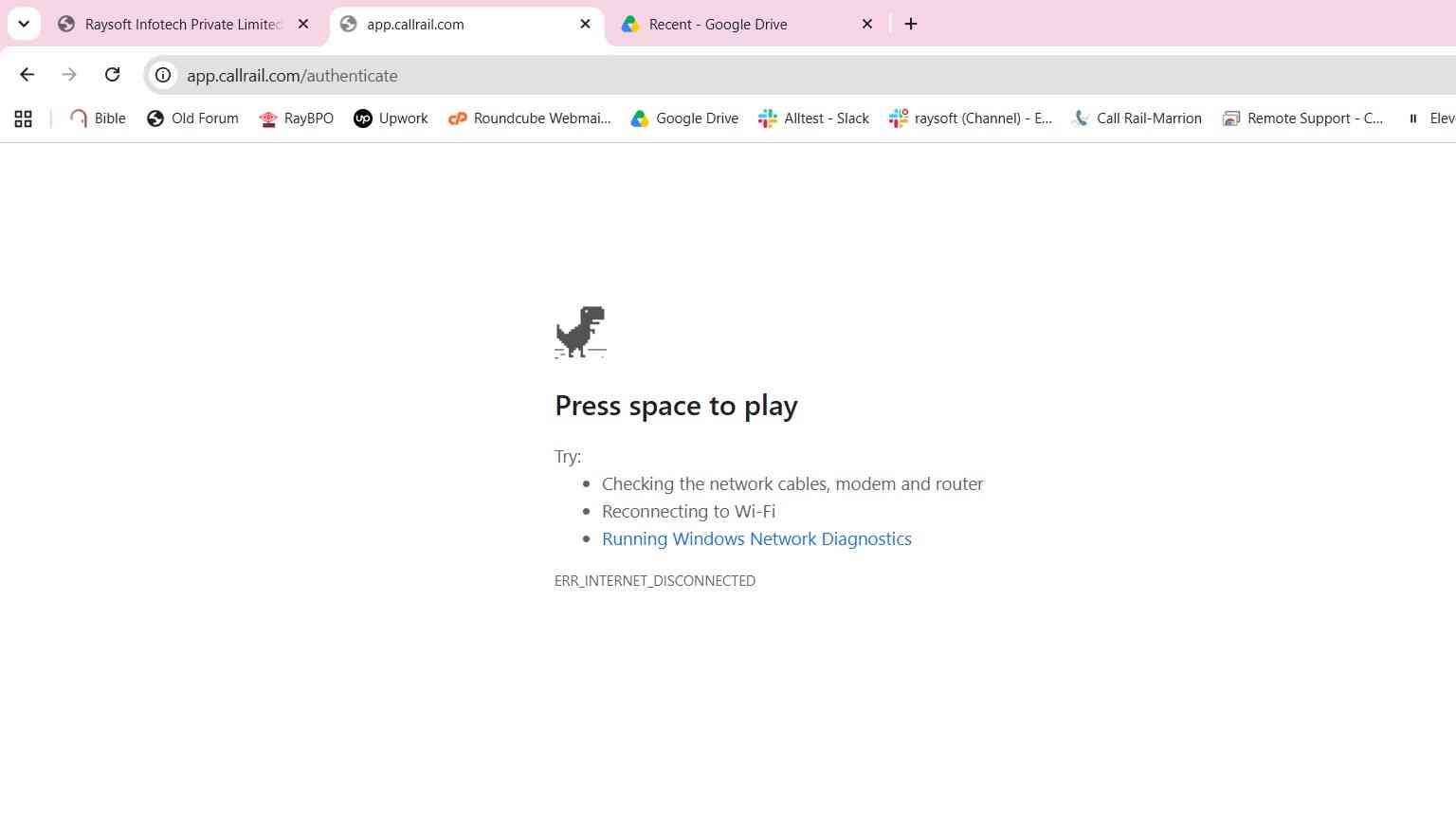Open the apps grid icon in bookmarks bar
The height and width of the screenshot is (819, 1456).
click(x=24, y=118)
